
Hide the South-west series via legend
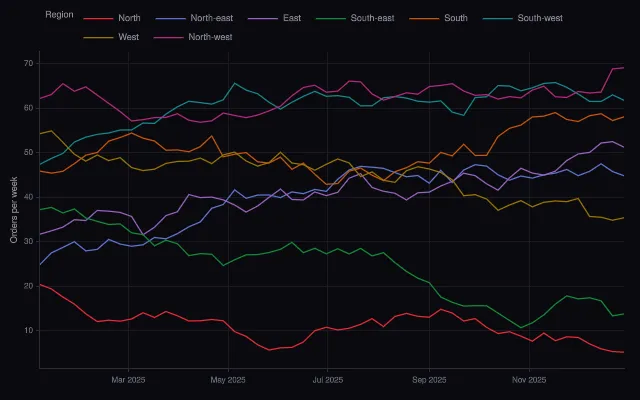point(522,18)
